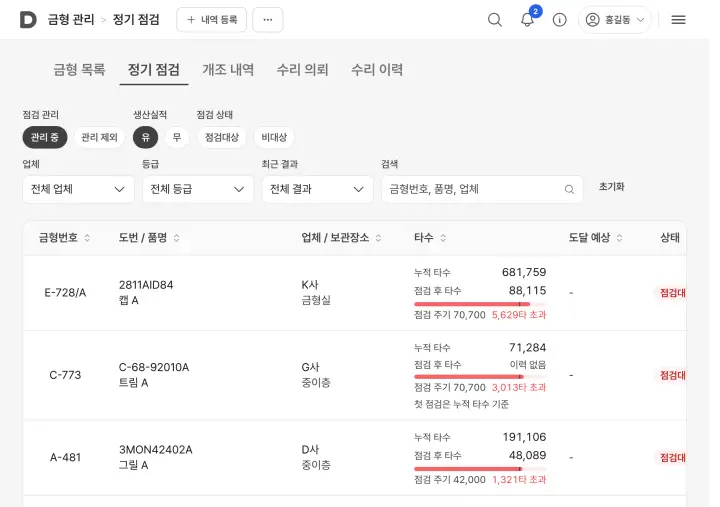Click 5,629타 초과 overage text
This screenshot has height=507, width=720.
point(519,315)
